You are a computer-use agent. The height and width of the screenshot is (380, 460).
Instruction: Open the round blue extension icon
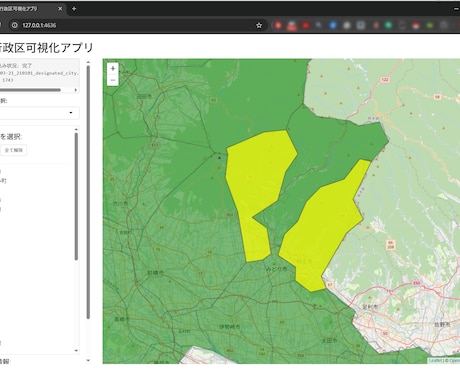[x=333, y=25]
